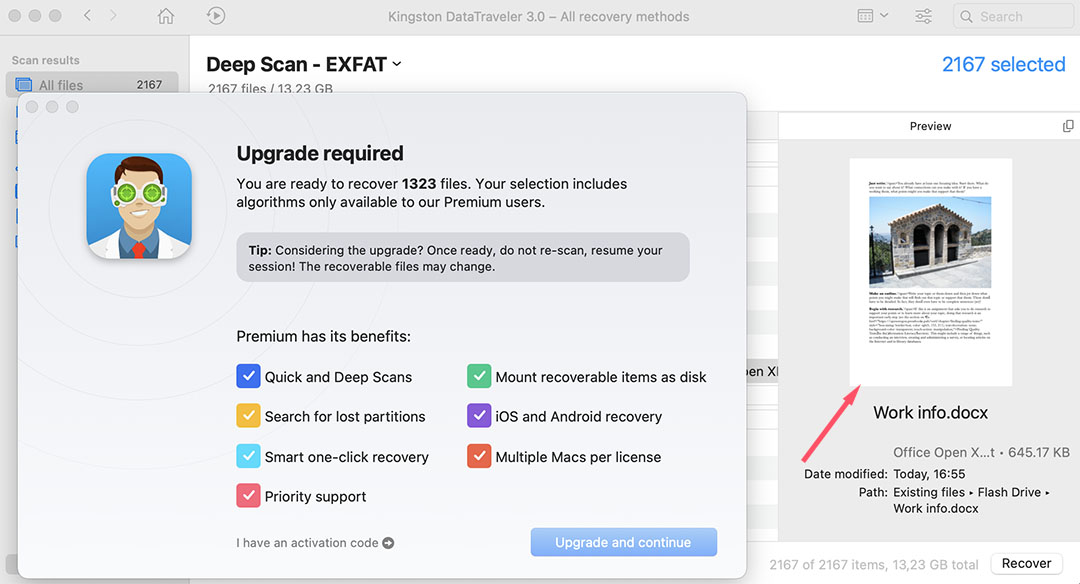Click the Home icon in the toolbar

(x=165, y=16)
